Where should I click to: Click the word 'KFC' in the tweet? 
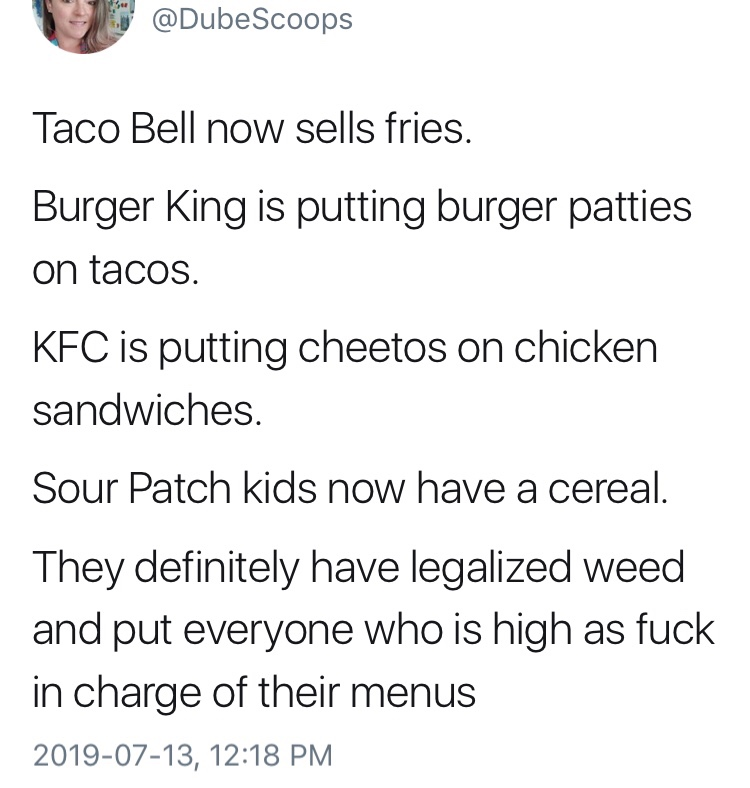[x=70, y=348]
